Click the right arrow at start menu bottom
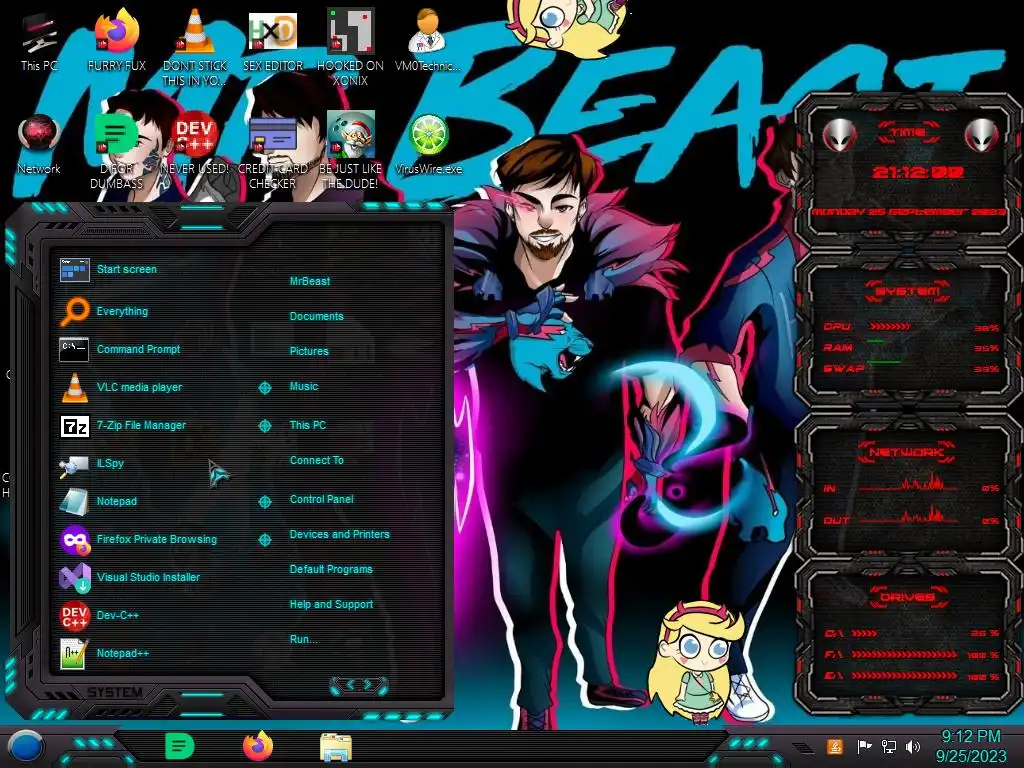 [370, 685]
